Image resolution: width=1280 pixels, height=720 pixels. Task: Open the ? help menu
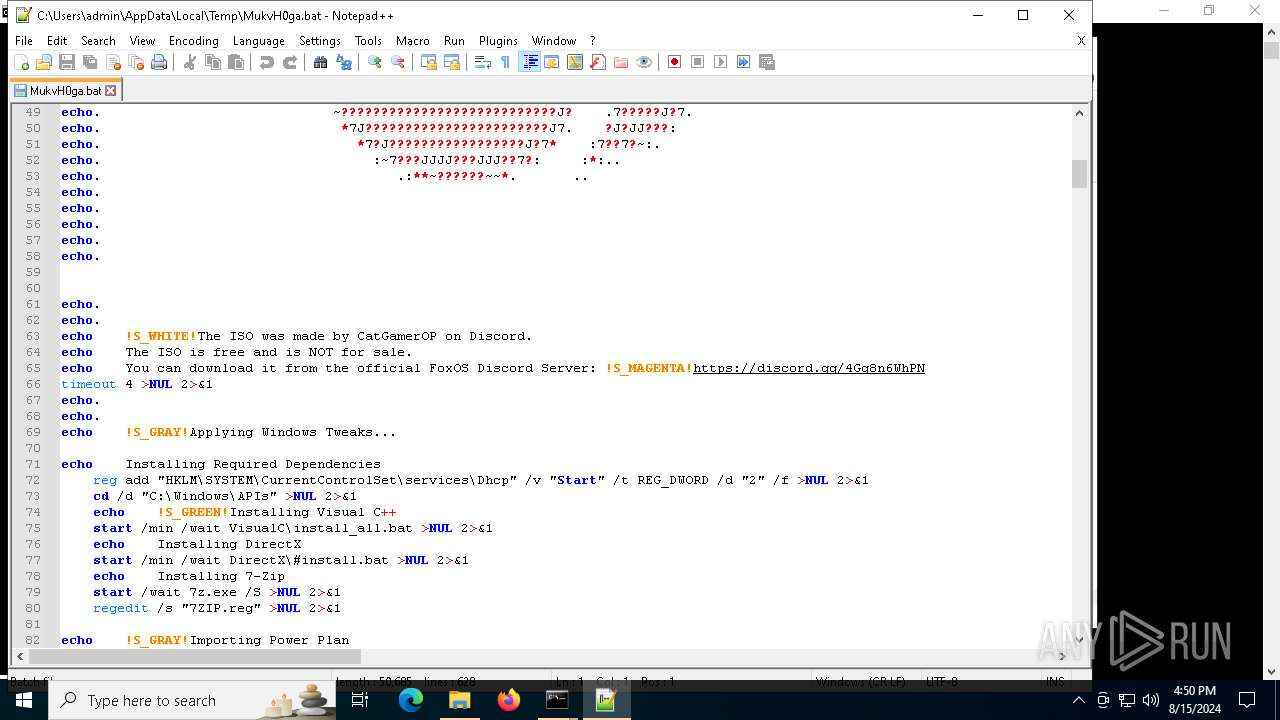593,41
